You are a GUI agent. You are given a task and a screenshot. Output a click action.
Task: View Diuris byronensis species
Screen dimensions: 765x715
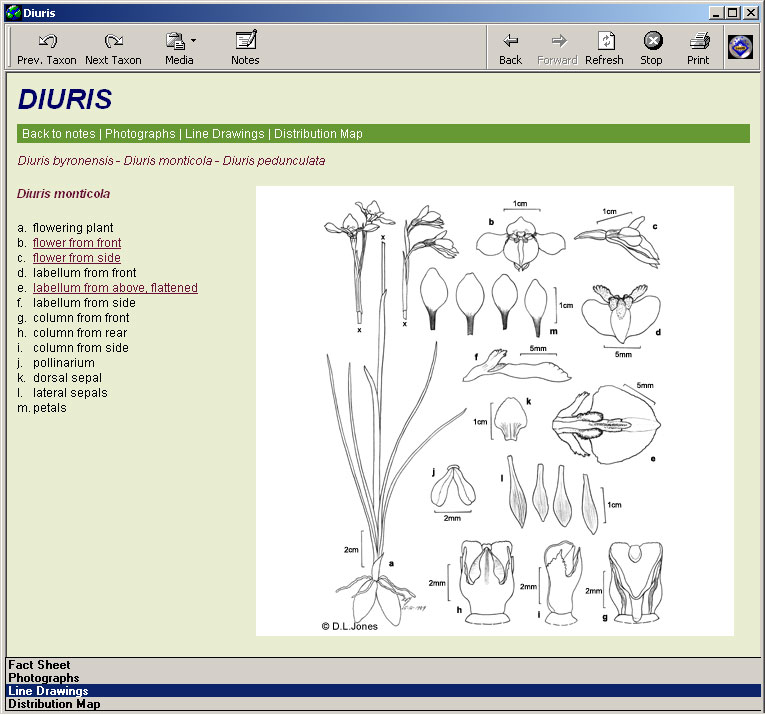tap(65, 161)
